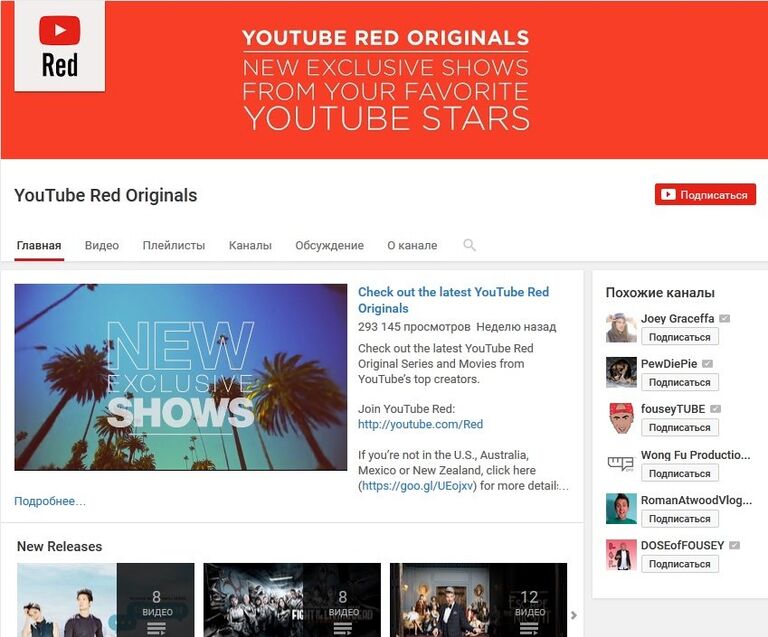Open RomanAtwoodVlog... channel name
This screenshot has width=768, height=637.
tap(696, 500)
